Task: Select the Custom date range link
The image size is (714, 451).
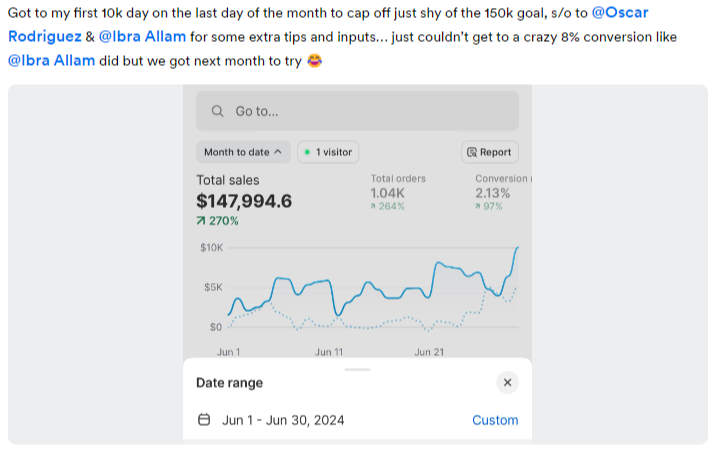Action: click(495, 420)
